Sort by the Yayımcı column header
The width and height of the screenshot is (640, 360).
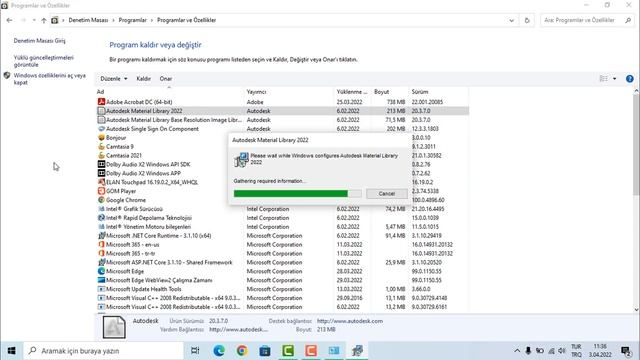coord(289,92)
